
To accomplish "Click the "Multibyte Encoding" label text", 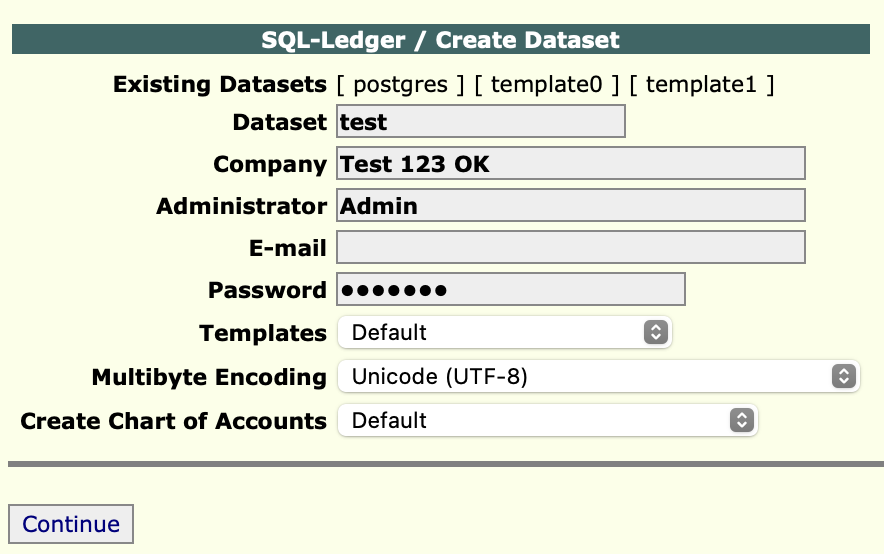I will [209, 377].
